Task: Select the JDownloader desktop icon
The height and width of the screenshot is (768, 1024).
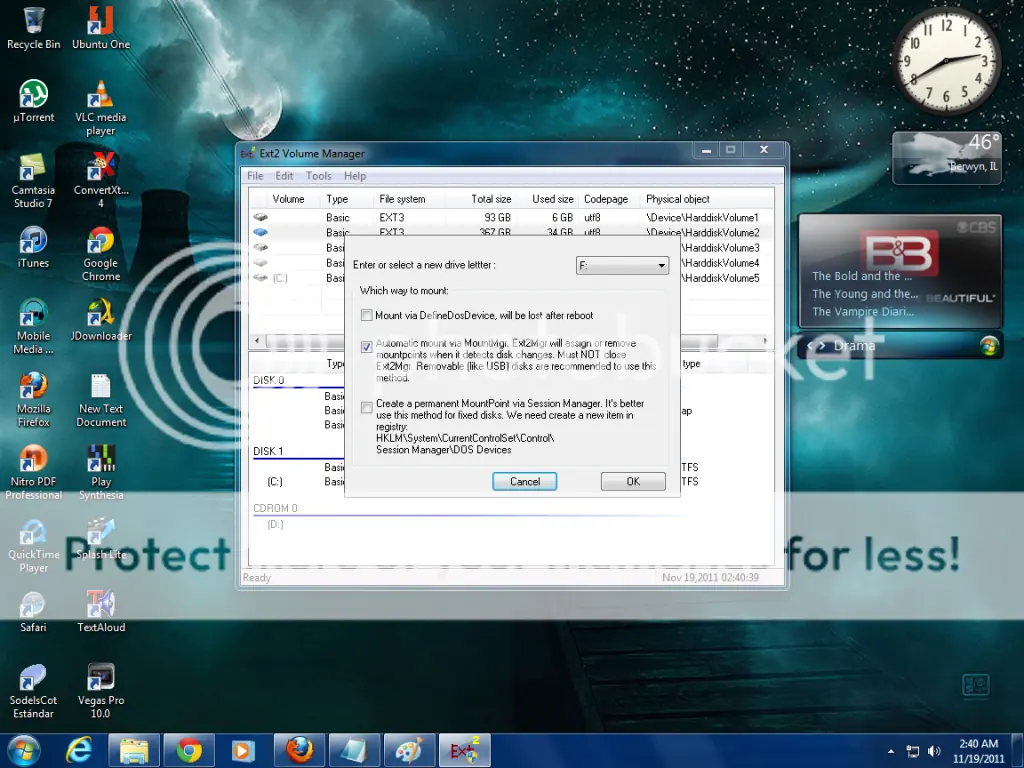Action: coord(101,320)
